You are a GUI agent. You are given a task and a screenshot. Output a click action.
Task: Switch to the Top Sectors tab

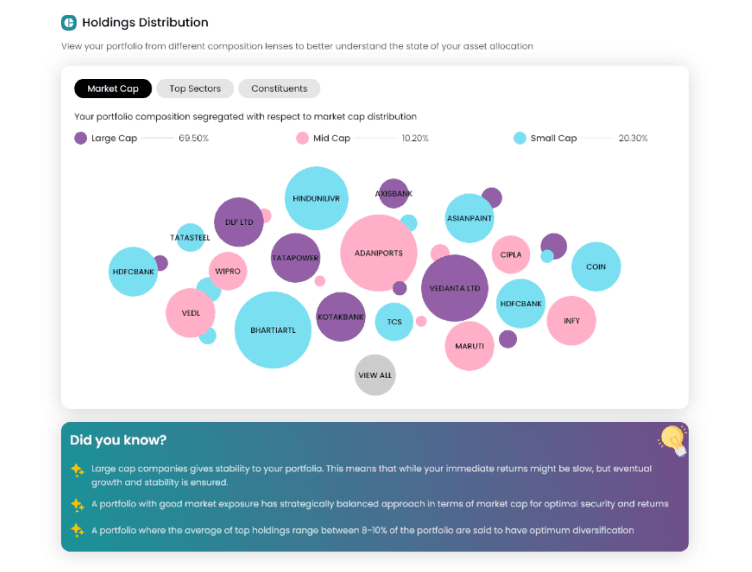[195, 89]
